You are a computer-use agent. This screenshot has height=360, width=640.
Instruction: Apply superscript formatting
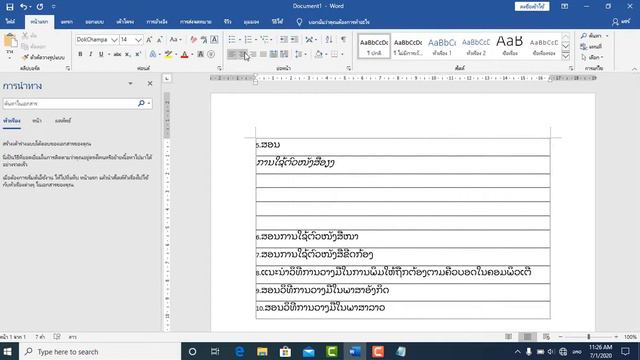tap(138, 54)
